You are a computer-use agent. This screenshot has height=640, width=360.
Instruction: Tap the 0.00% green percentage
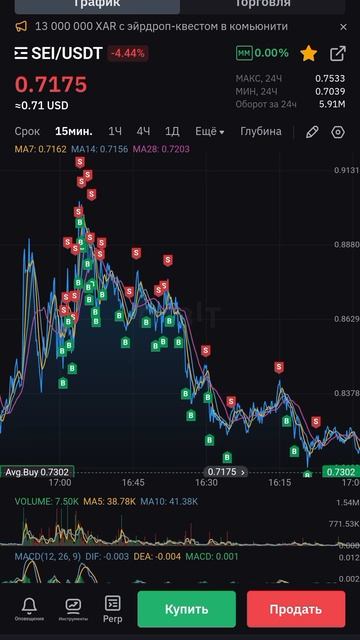271,53
